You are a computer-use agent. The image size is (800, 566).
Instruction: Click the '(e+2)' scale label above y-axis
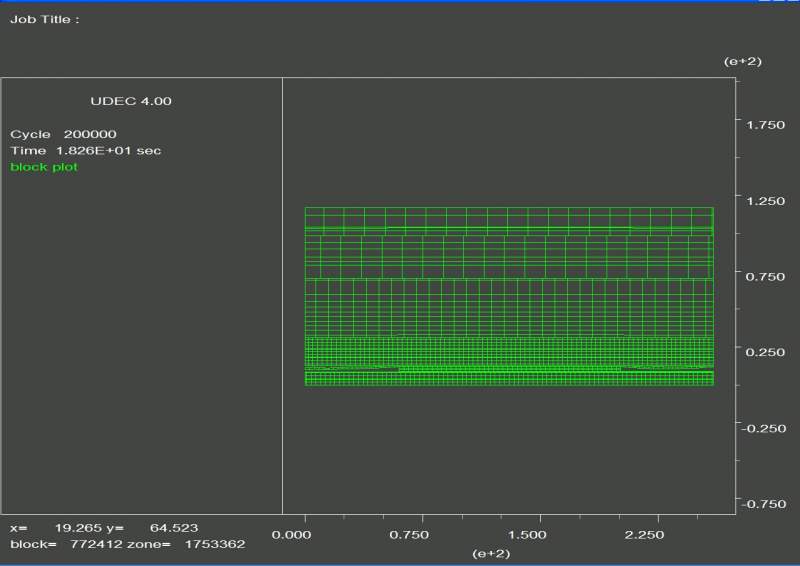click(x=743, y=61)
